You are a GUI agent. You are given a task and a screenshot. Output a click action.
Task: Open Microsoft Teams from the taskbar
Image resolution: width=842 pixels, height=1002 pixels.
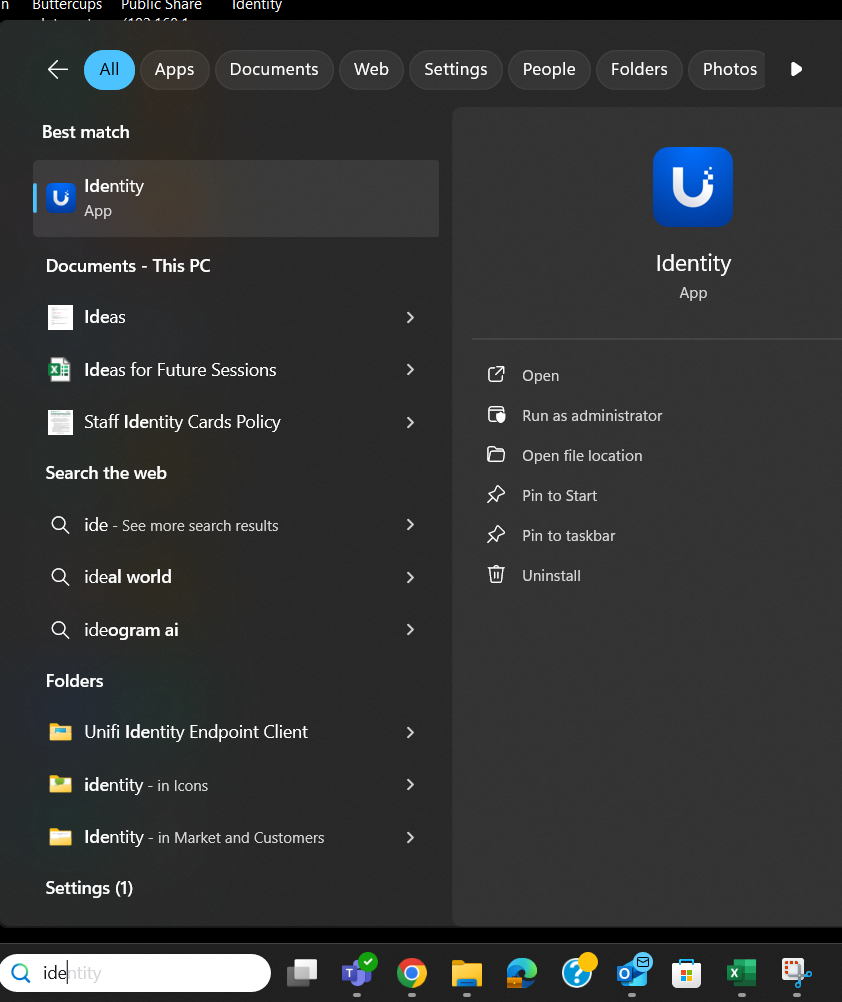[x=357, y=972]
